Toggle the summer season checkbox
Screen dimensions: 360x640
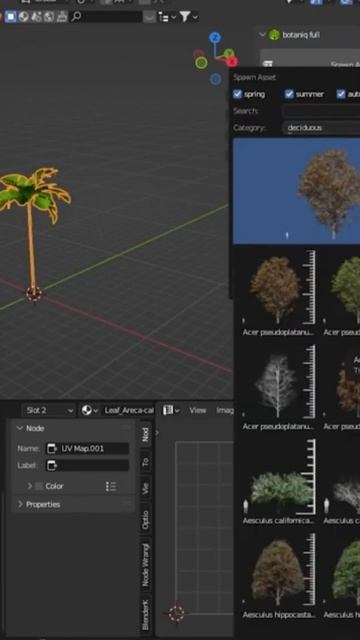[289, 94]
